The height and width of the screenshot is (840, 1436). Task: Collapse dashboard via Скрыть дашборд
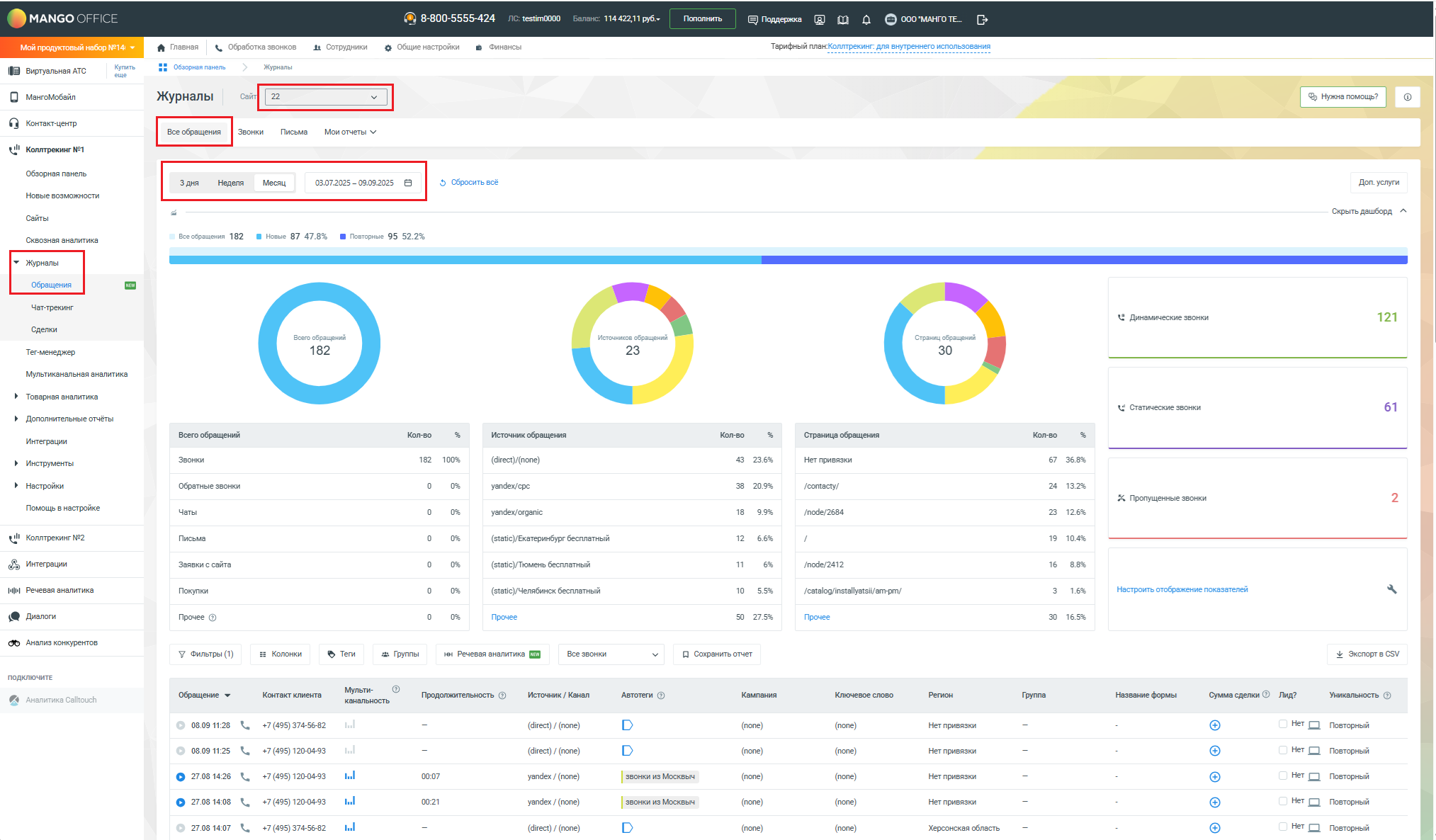coord(1369,211)
